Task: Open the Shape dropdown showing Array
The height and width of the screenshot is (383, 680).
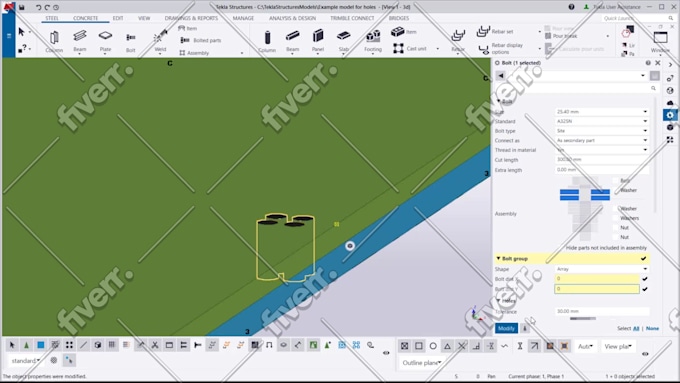Action: (602, 269)
